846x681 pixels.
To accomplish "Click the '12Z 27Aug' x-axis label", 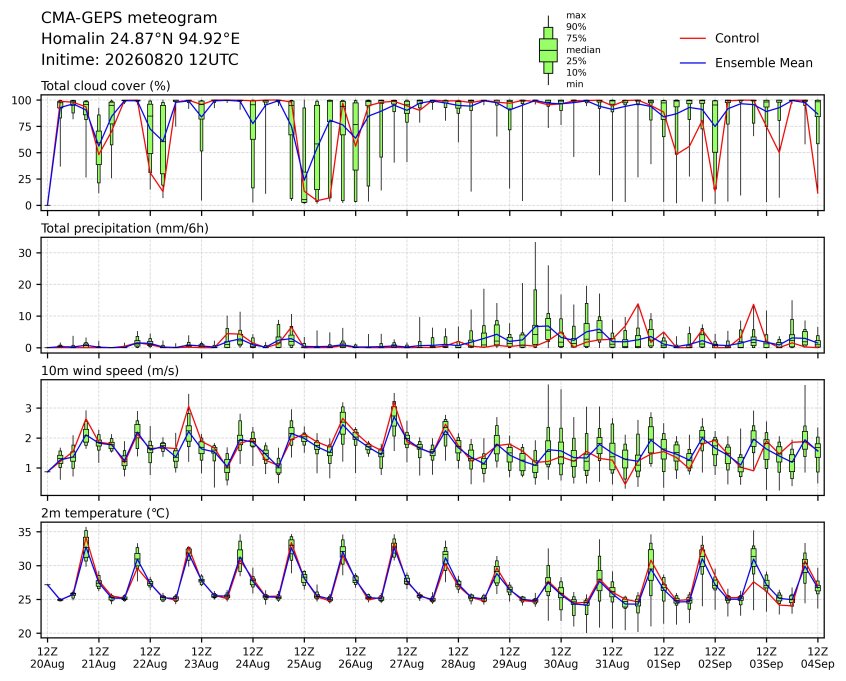I will click(x=407, y=658).
